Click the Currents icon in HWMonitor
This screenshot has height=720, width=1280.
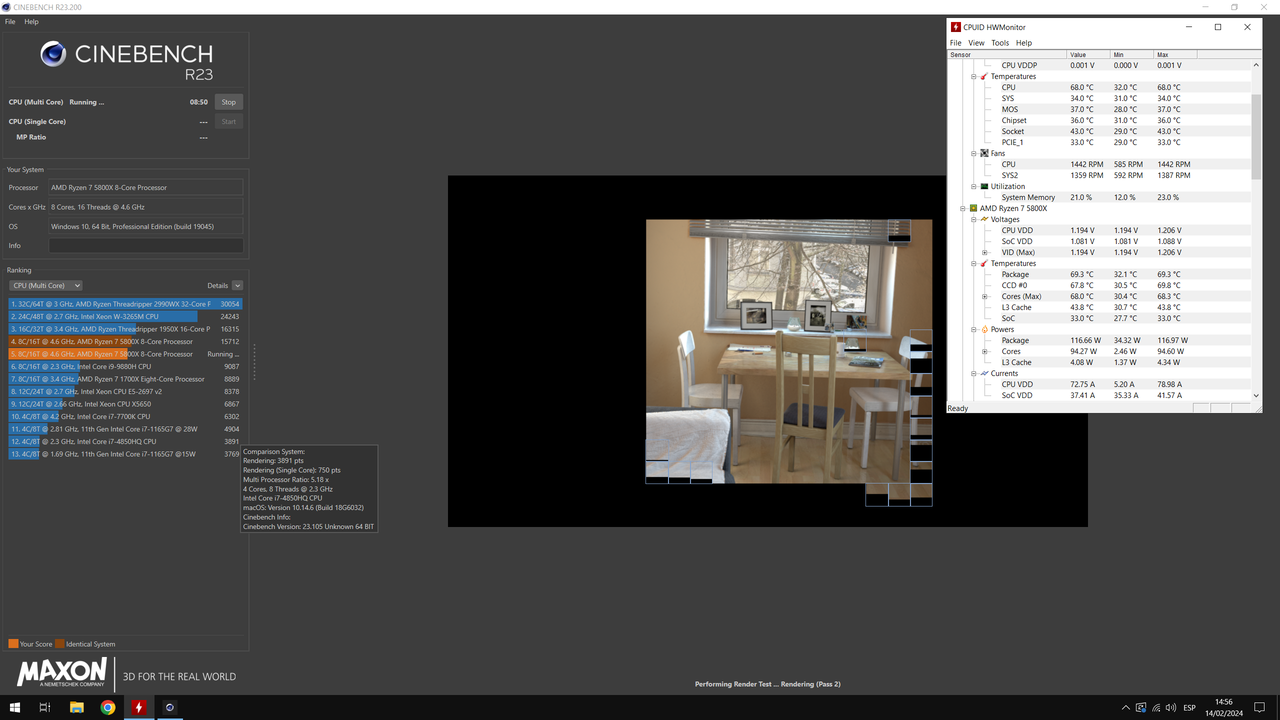pyautogui.click(x=984, y=373)
